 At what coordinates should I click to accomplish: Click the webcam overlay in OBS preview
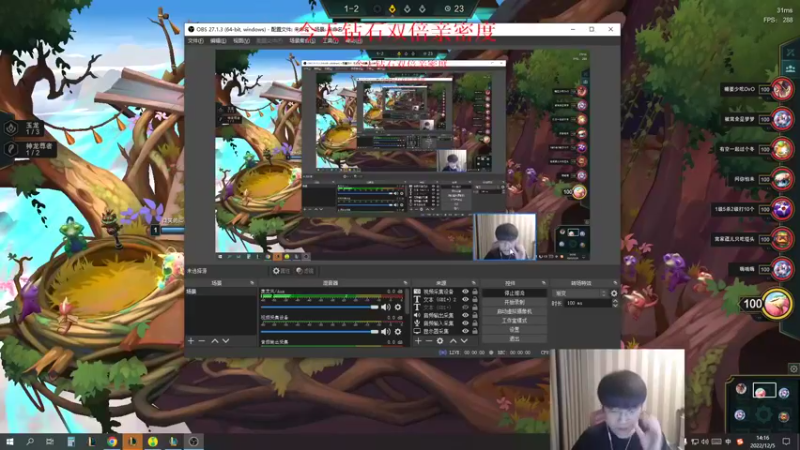tap(505, 237)
